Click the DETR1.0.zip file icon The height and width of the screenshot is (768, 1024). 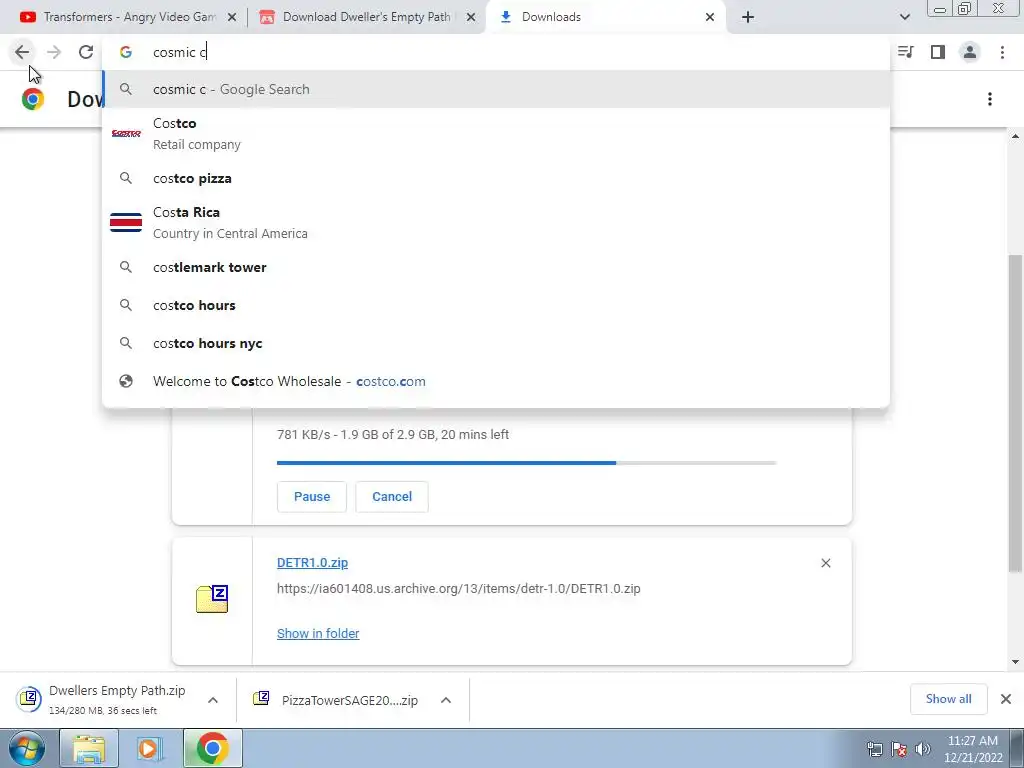click(x=212, y=599)
